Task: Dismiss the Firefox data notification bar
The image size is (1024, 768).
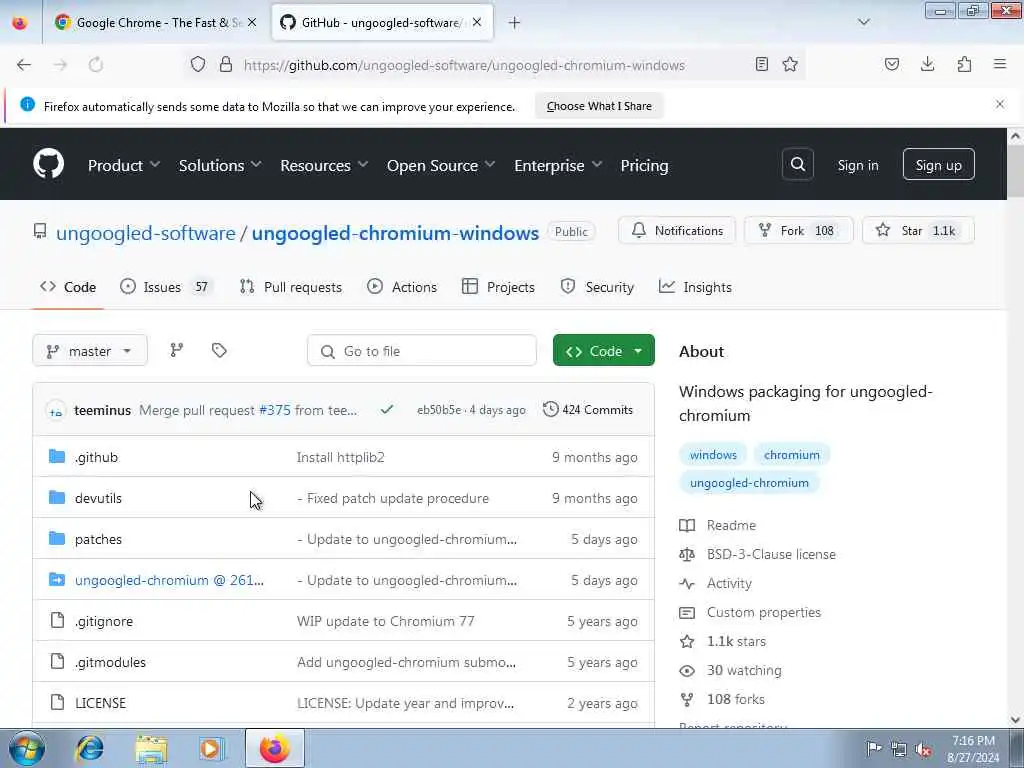Action: click(999, 104)
